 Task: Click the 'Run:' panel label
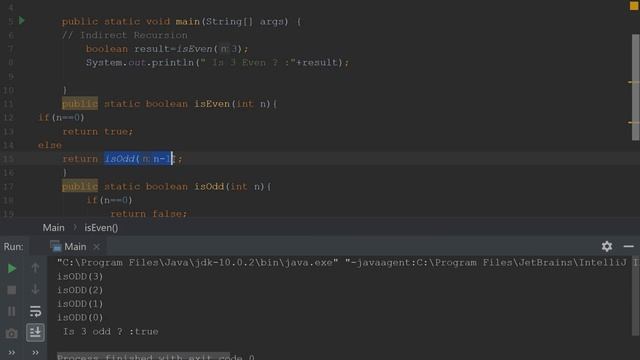pos(13,247)
